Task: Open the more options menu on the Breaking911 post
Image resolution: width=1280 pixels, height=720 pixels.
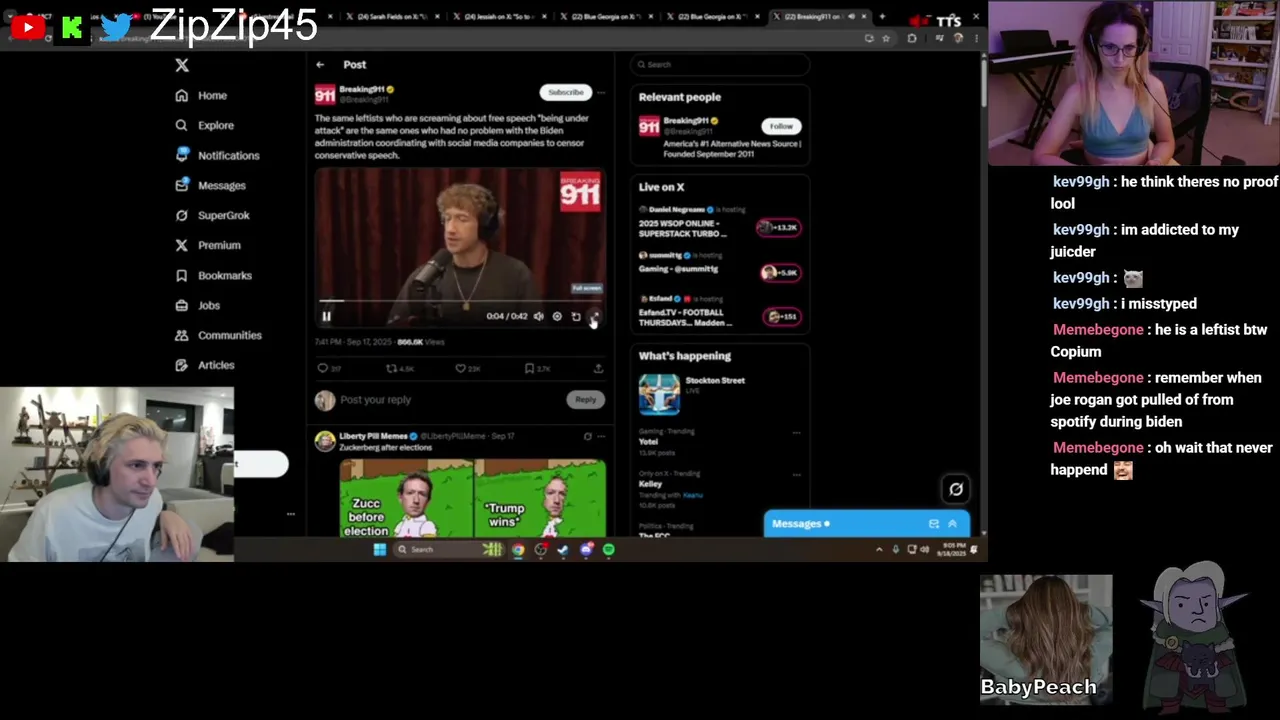Action: tap(601, 92)
